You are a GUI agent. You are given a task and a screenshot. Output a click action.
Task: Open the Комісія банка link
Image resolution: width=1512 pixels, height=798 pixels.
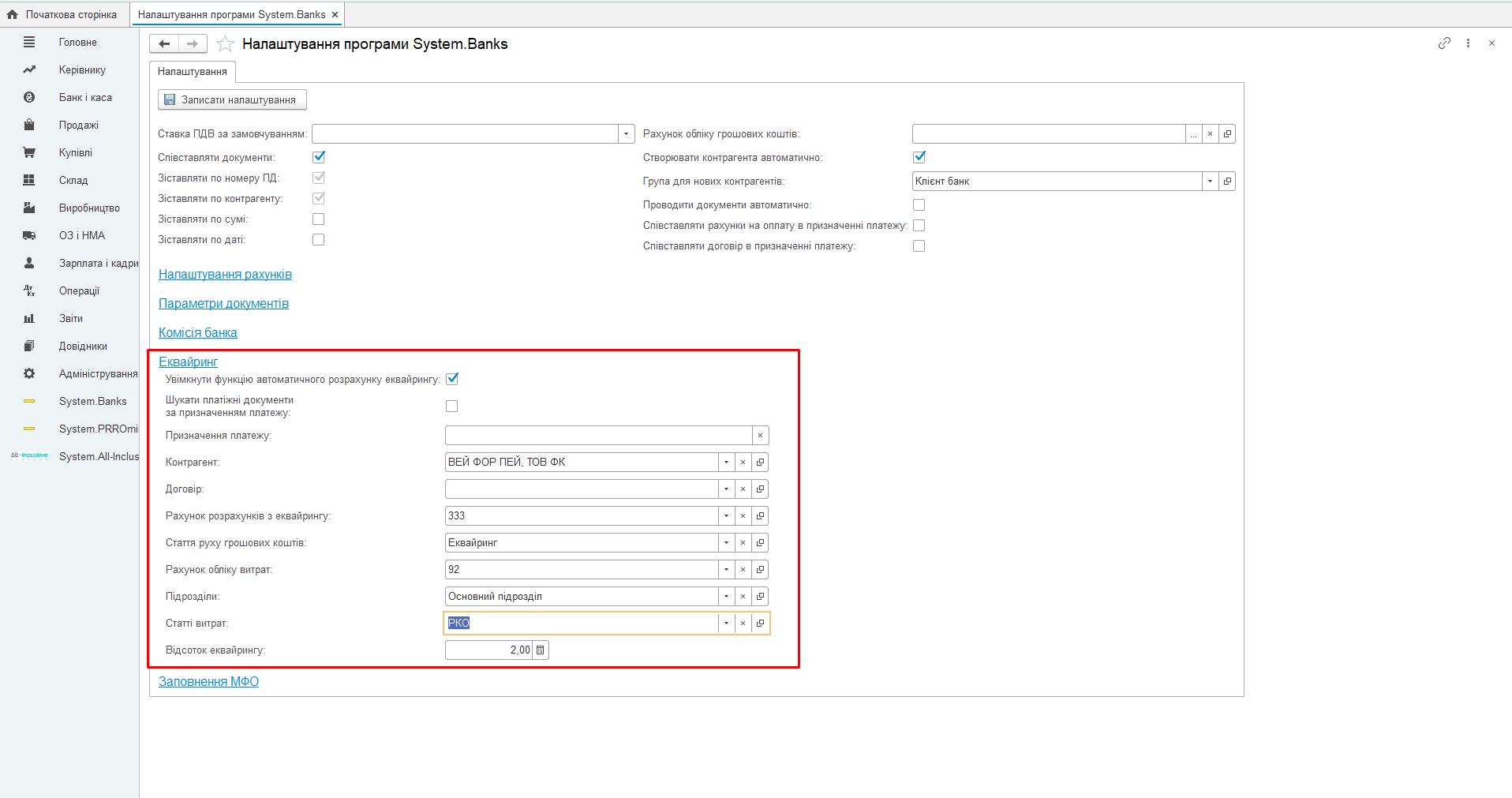(x=198, y=333)
